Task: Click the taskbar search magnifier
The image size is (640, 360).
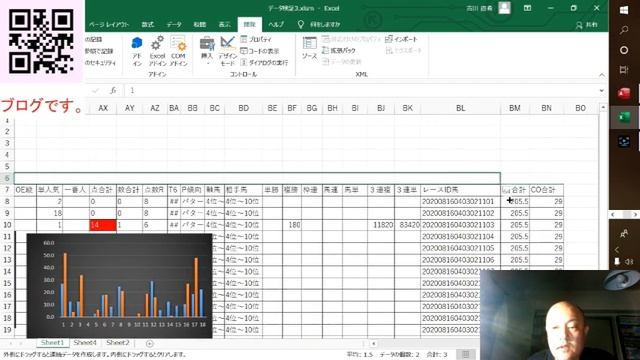Action: pos(624,30)
